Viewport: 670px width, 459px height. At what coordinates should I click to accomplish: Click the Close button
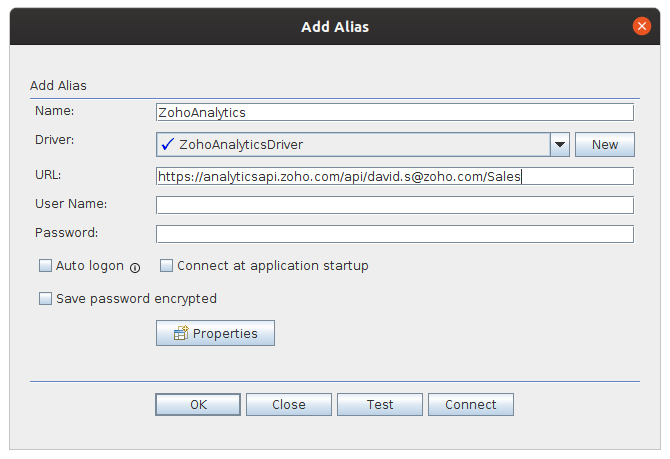[289, 405]
